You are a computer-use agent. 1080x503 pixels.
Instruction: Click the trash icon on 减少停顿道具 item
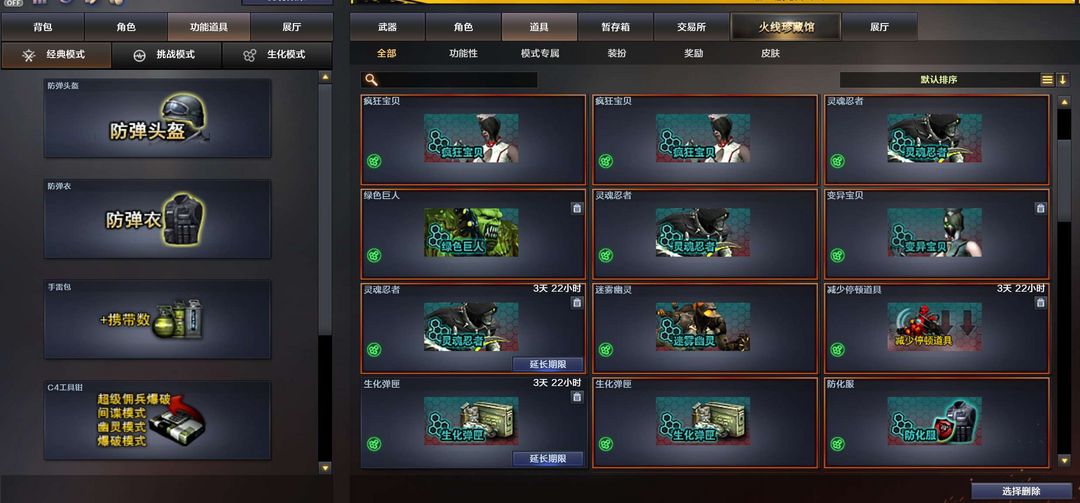[x=1040, y=302]
